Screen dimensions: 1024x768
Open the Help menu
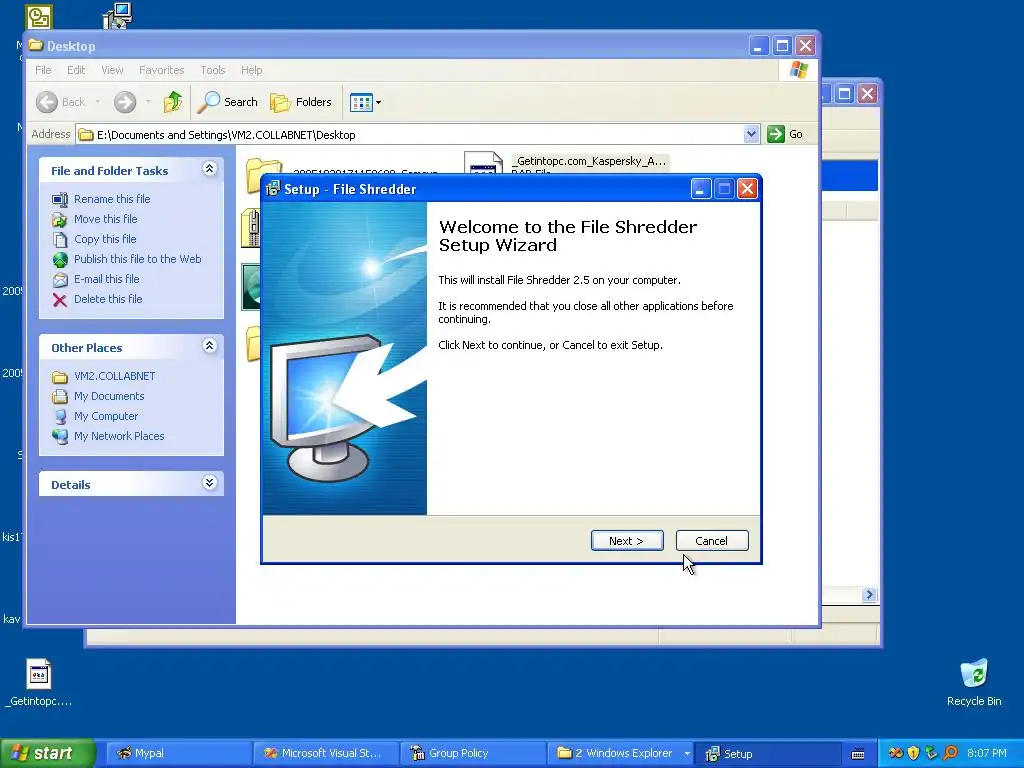(x=251, y=70)
